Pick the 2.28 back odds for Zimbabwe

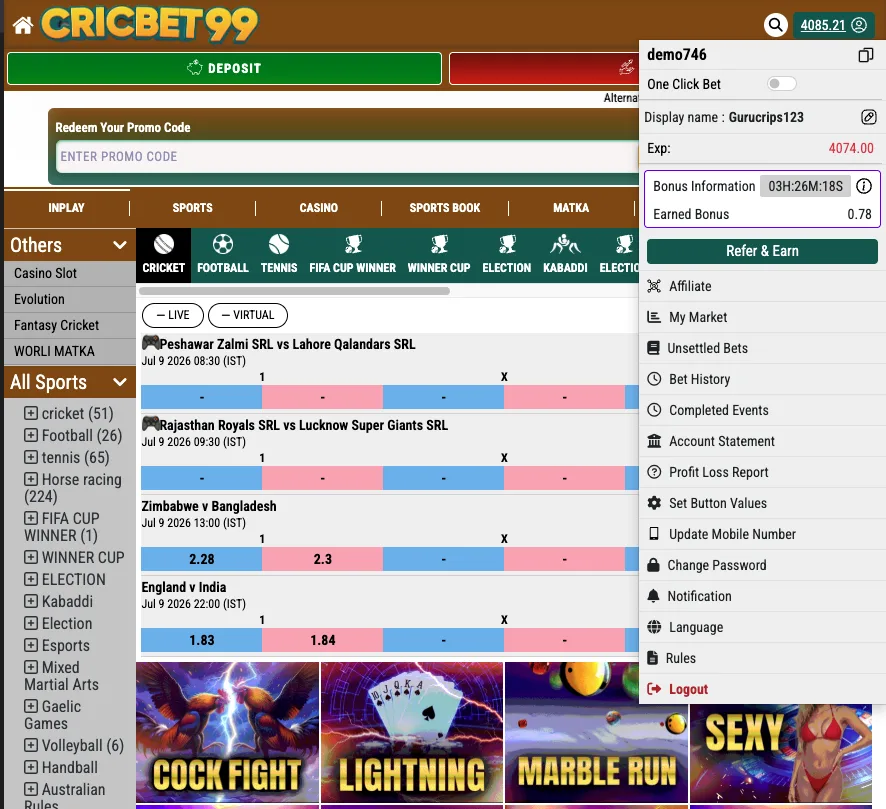202,559
